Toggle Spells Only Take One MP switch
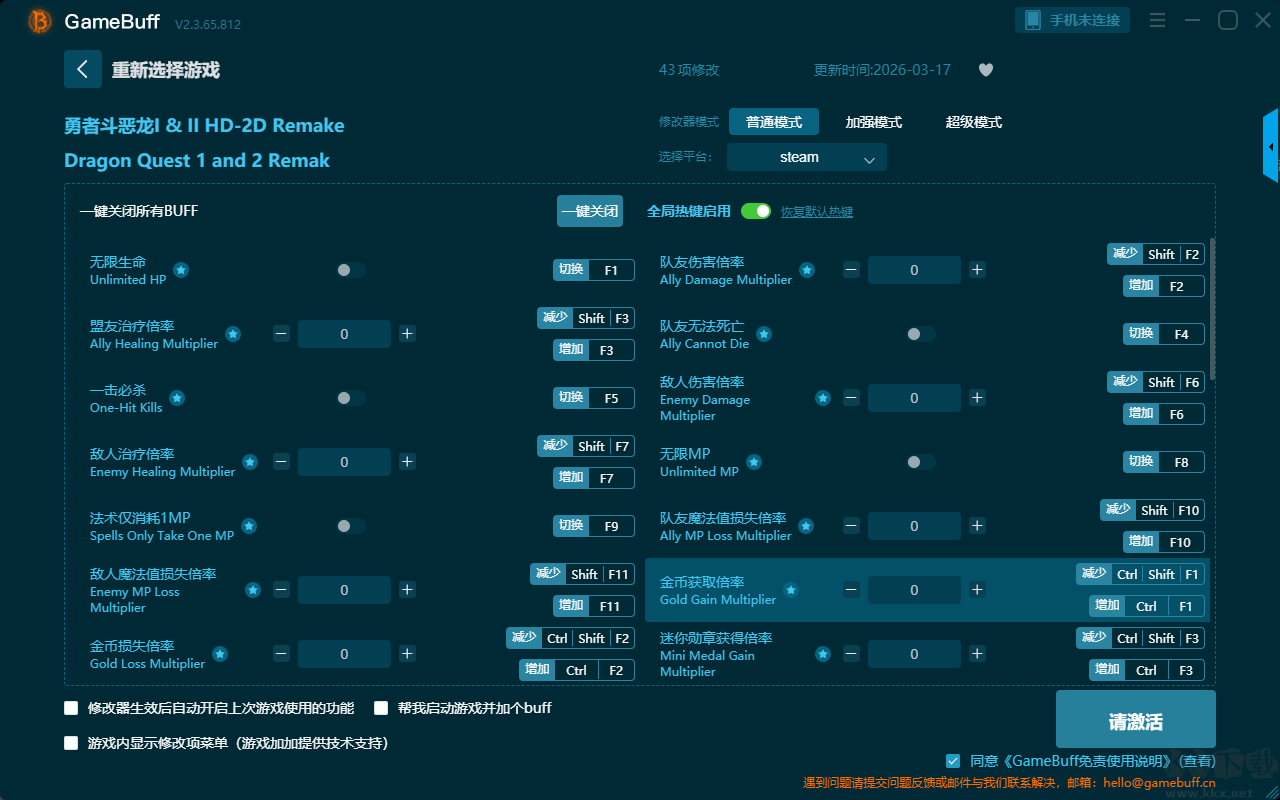1280x800 pixels. point(351,526)
